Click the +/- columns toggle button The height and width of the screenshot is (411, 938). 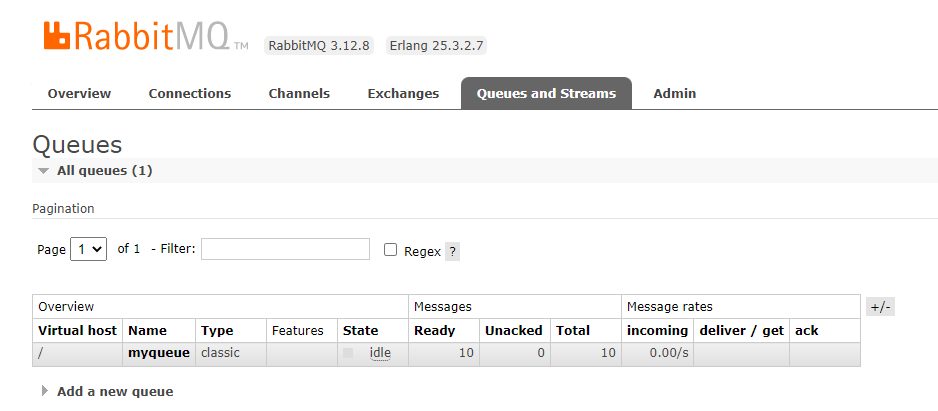[x=880, y=307]
